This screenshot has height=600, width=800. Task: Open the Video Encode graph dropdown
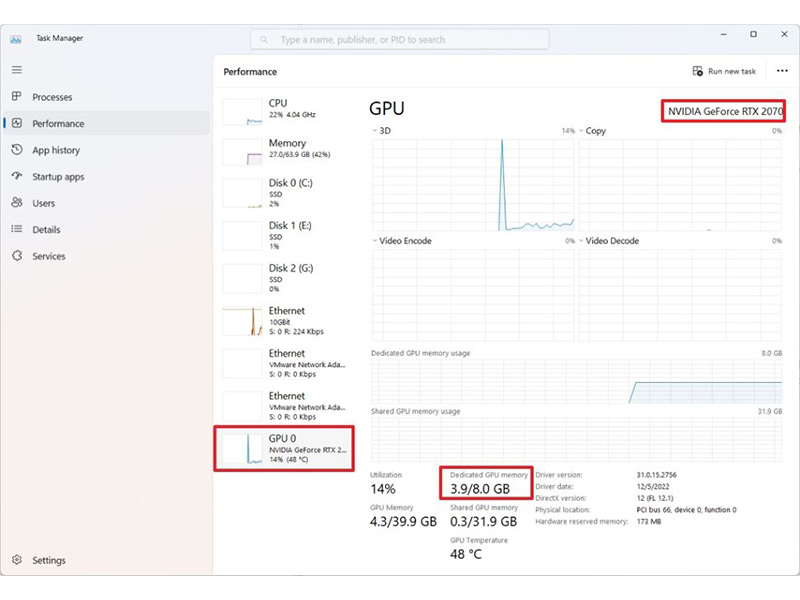point(374,240)
